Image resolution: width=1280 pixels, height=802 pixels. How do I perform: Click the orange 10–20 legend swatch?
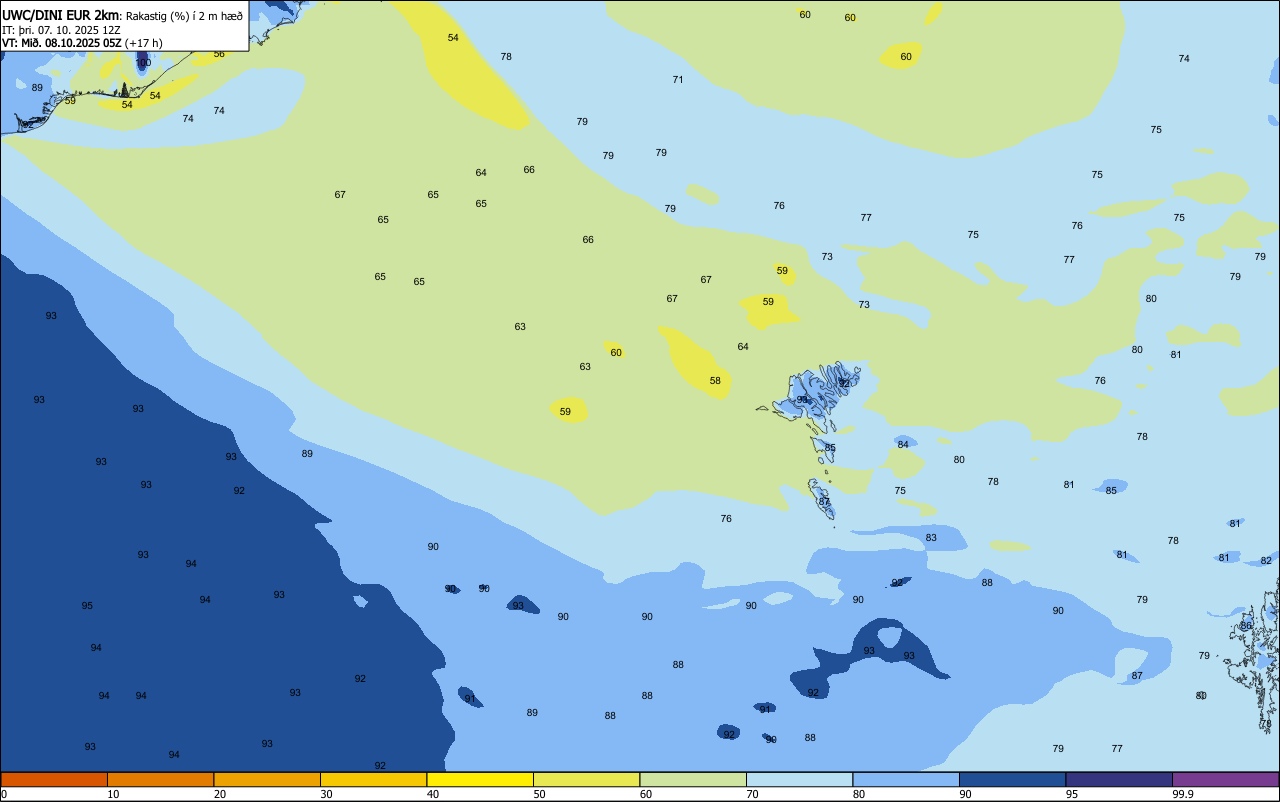[x=160, y=779]
